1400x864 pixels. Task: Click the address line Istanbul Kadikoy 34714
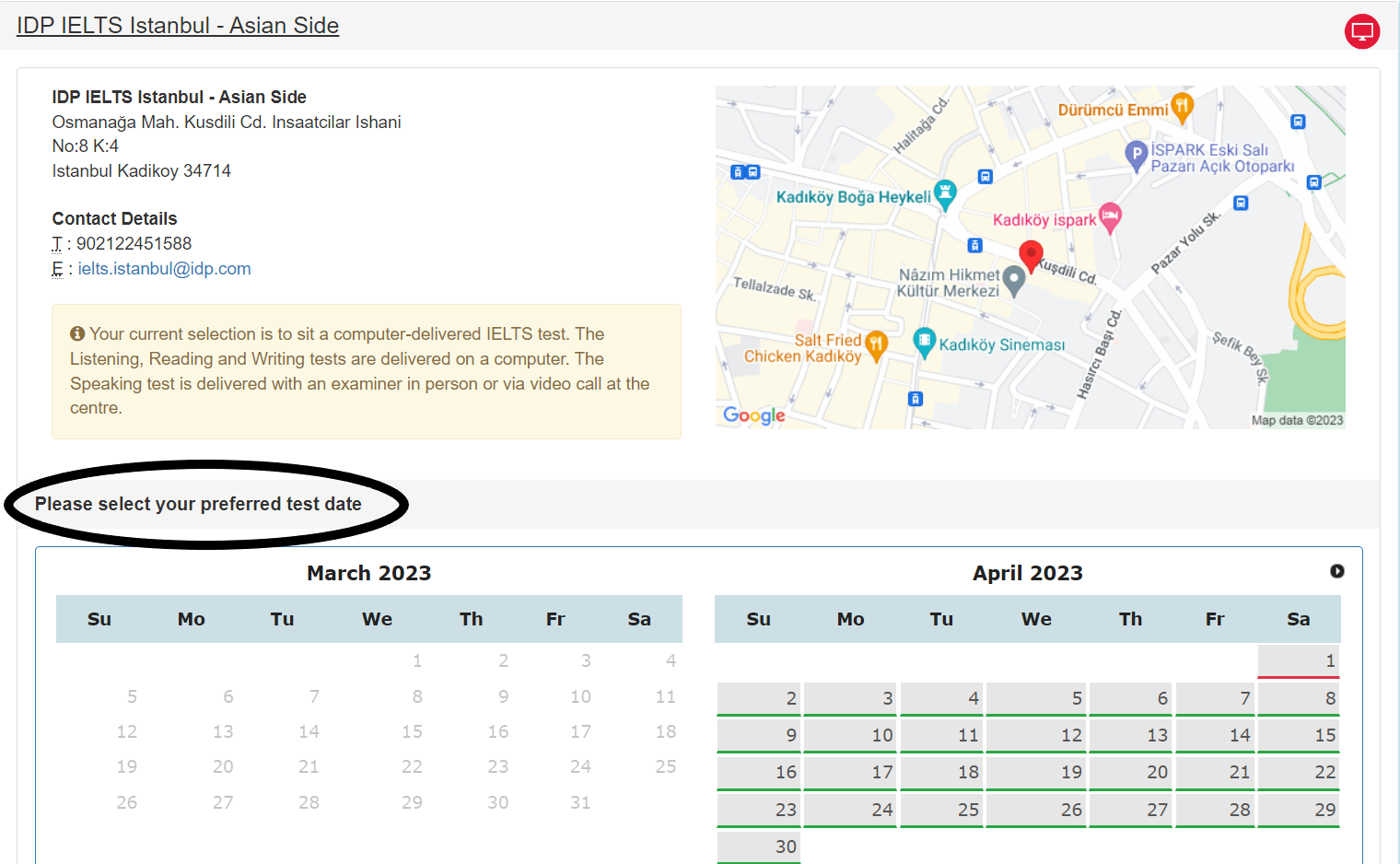(x=142, y=171)
